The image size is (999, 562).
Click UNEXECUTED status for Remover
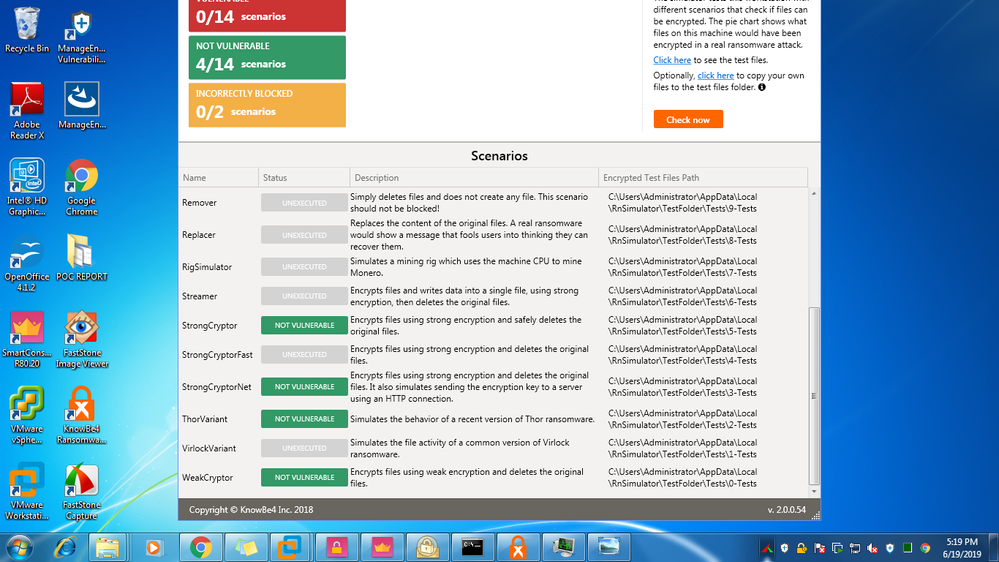[305, 203]
